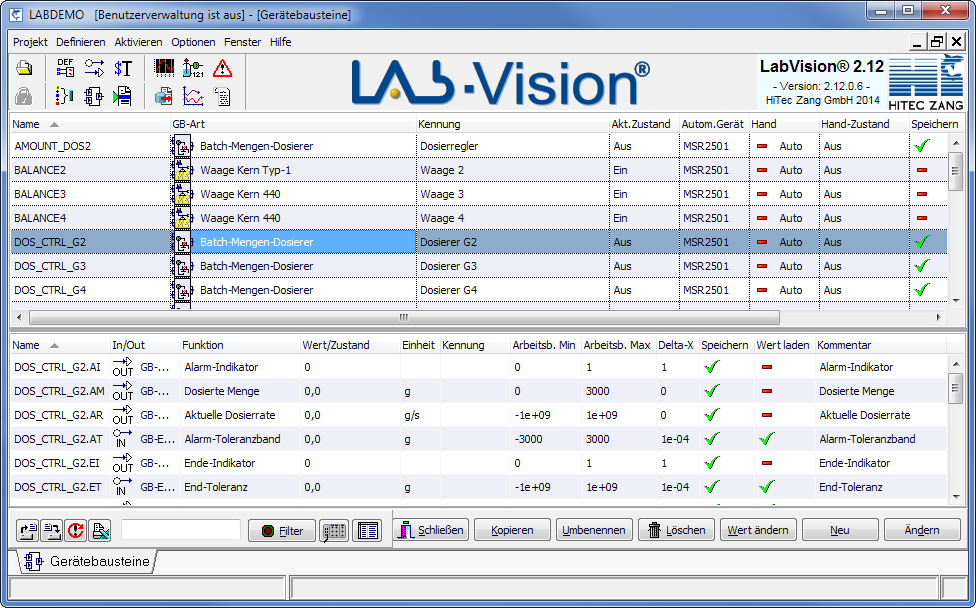
Task: Click the Neu button
Action: tap(840, 530)
